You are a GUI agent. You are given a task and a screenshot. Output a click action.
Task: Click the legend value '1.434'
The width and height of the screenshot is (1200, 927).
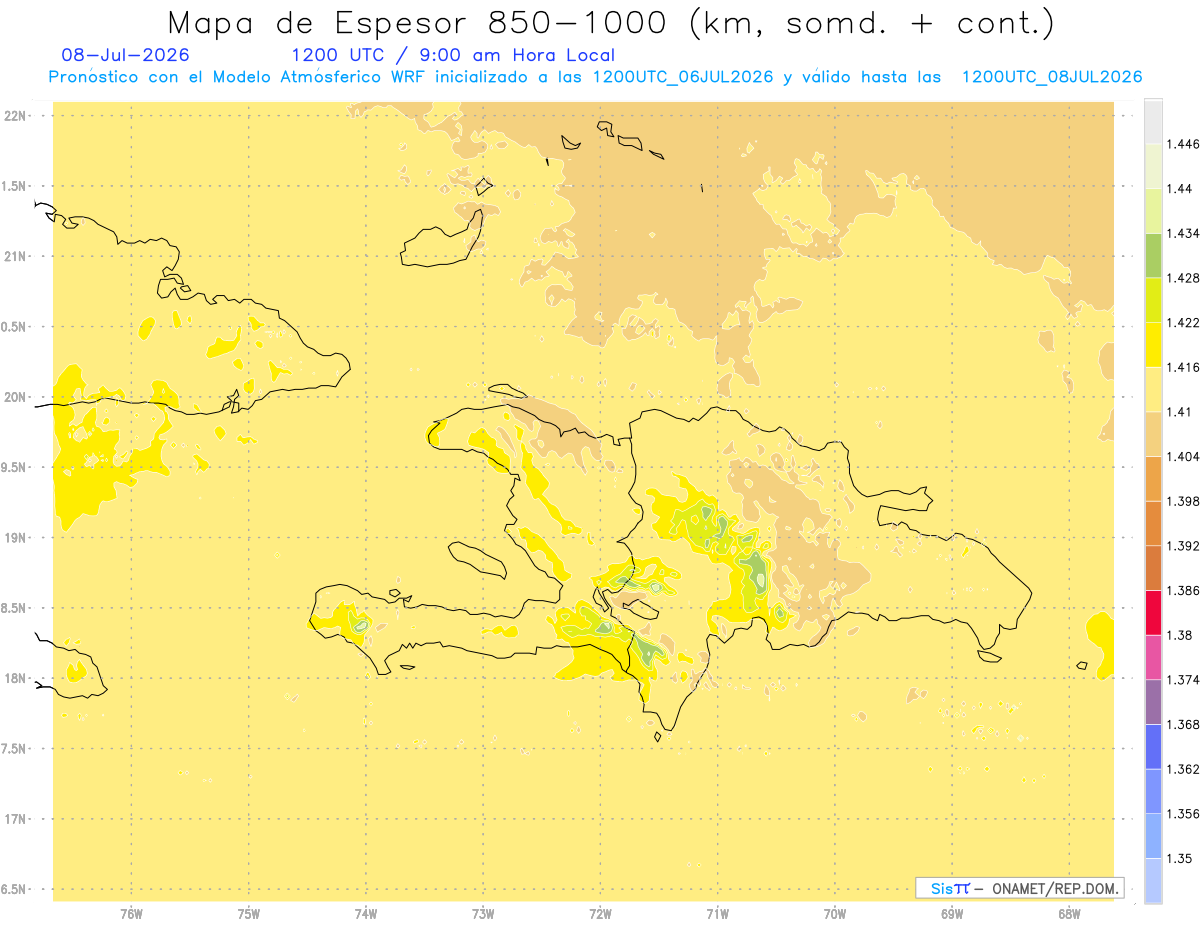1184,233
